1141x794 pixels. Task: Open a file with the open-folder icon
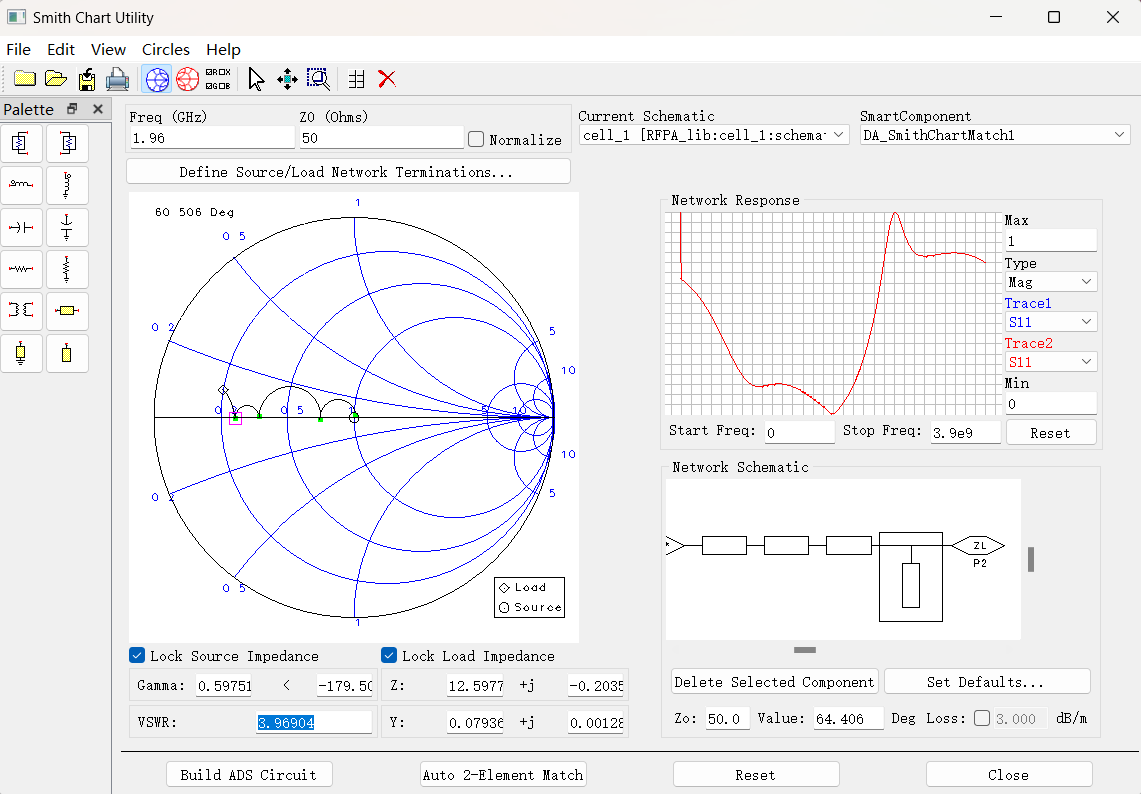coord(55,79)
